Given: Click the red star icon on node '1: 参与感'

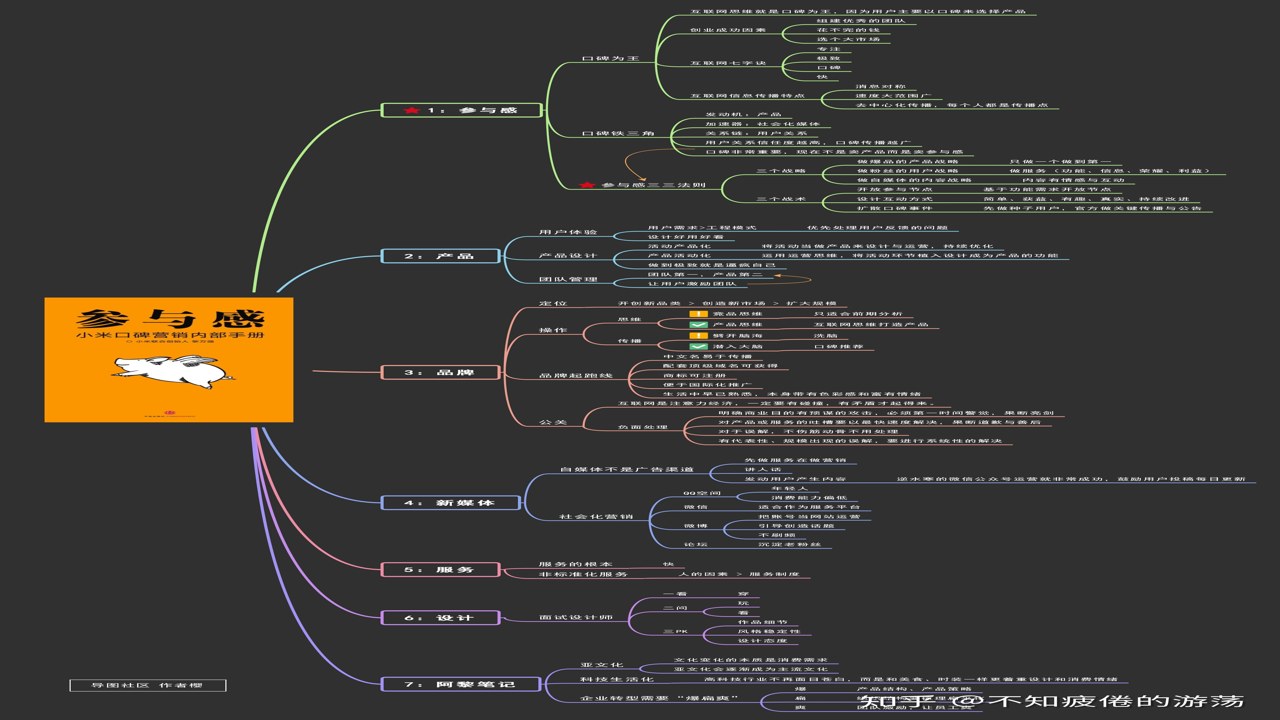Looking at the screenshot, I should (411, 110).
